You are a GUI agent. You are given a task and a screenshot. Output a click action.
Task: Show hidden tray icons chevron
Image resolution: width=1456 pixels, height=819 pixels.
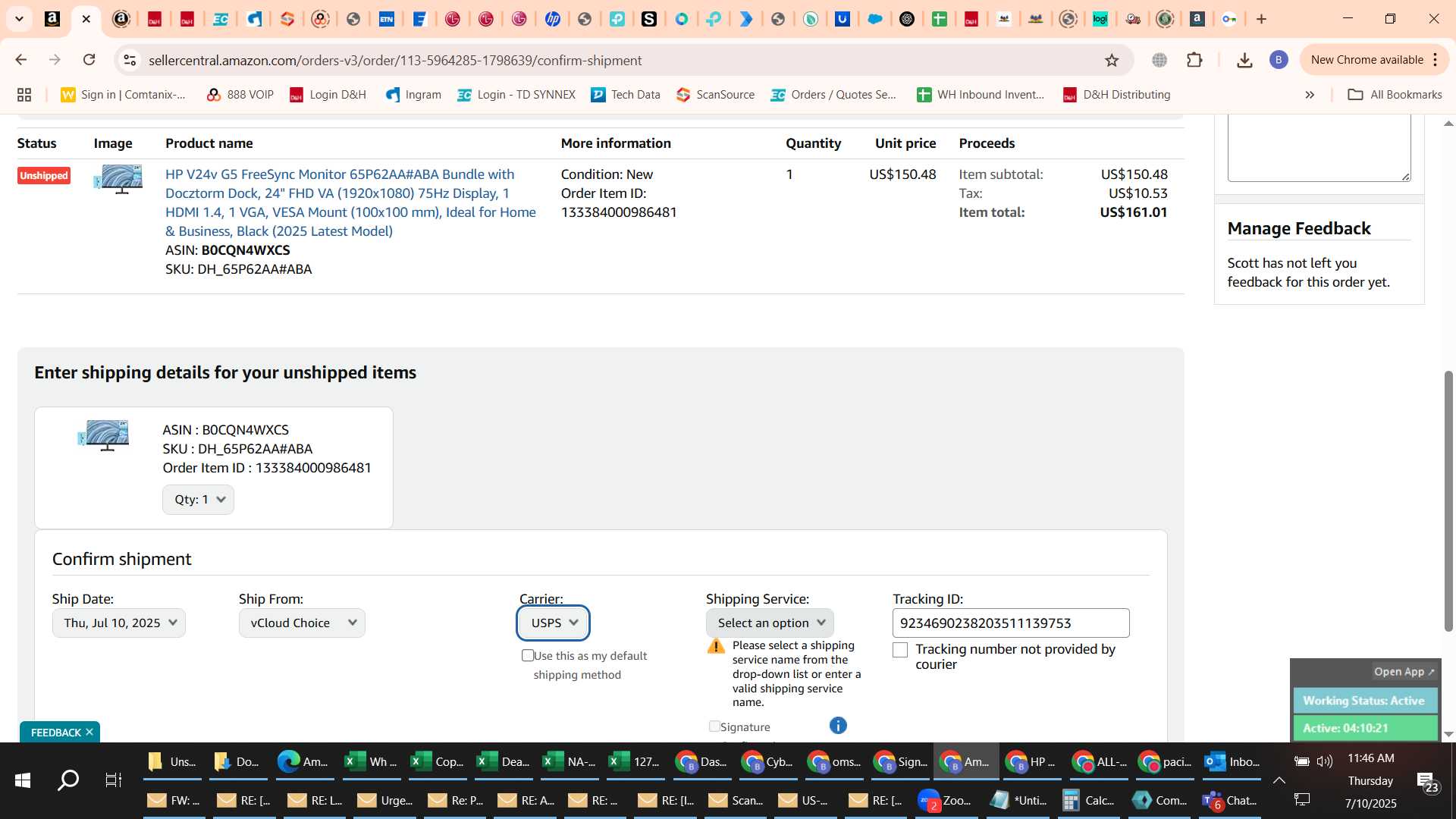pos(1279,780)
